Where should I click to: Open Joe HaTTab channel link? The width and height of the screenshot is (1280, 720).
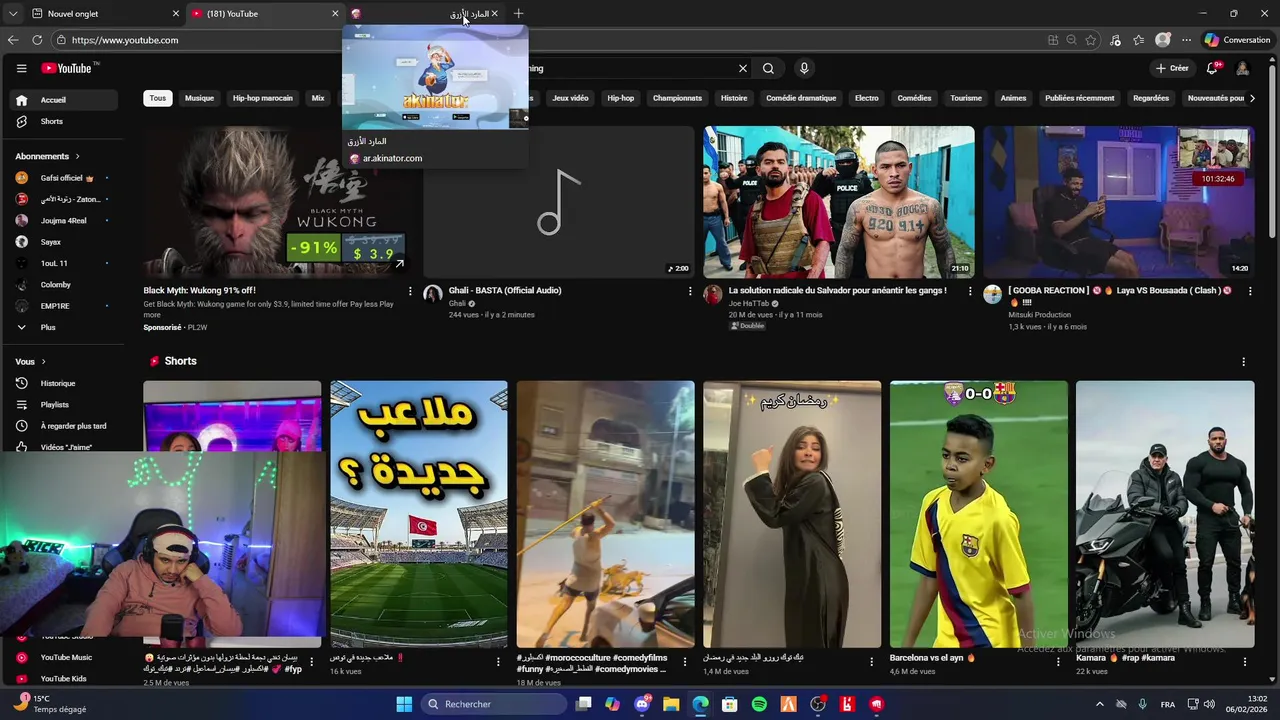point(749,303)
